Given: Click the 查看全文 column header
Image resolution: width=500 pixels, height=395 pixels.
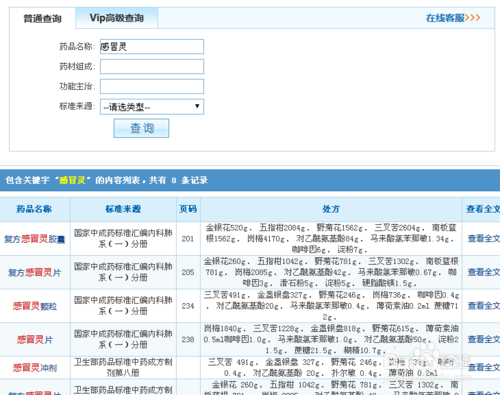Looking at the screenshot, I should [483, 209].
